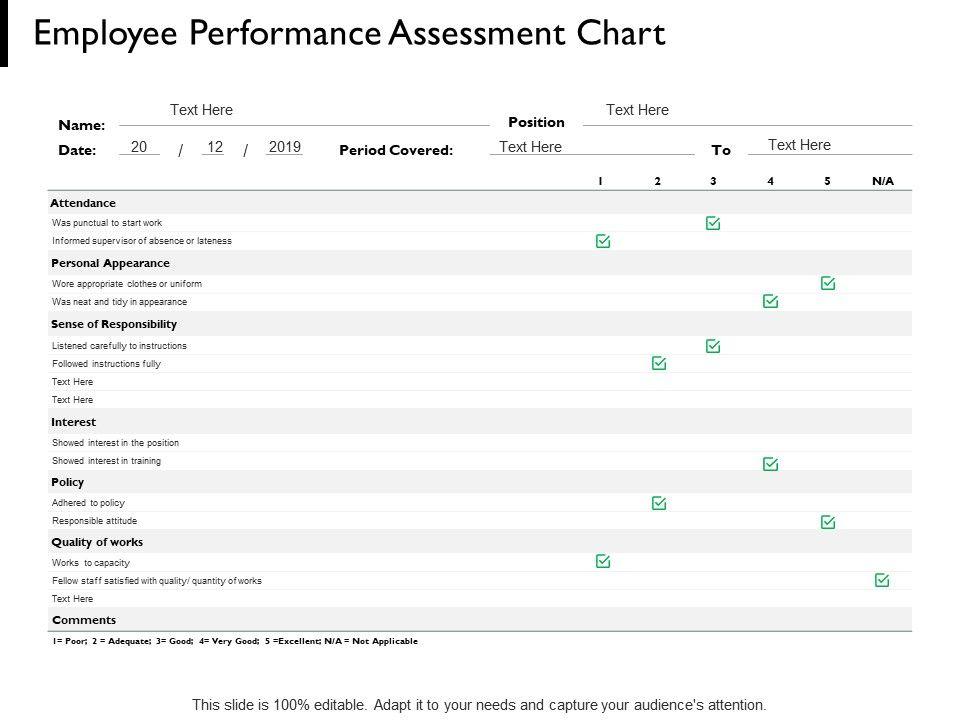Click the 'Listened carefully to instructions' checkmark
This screenshot has height=720, width=960.
[713, 346]
